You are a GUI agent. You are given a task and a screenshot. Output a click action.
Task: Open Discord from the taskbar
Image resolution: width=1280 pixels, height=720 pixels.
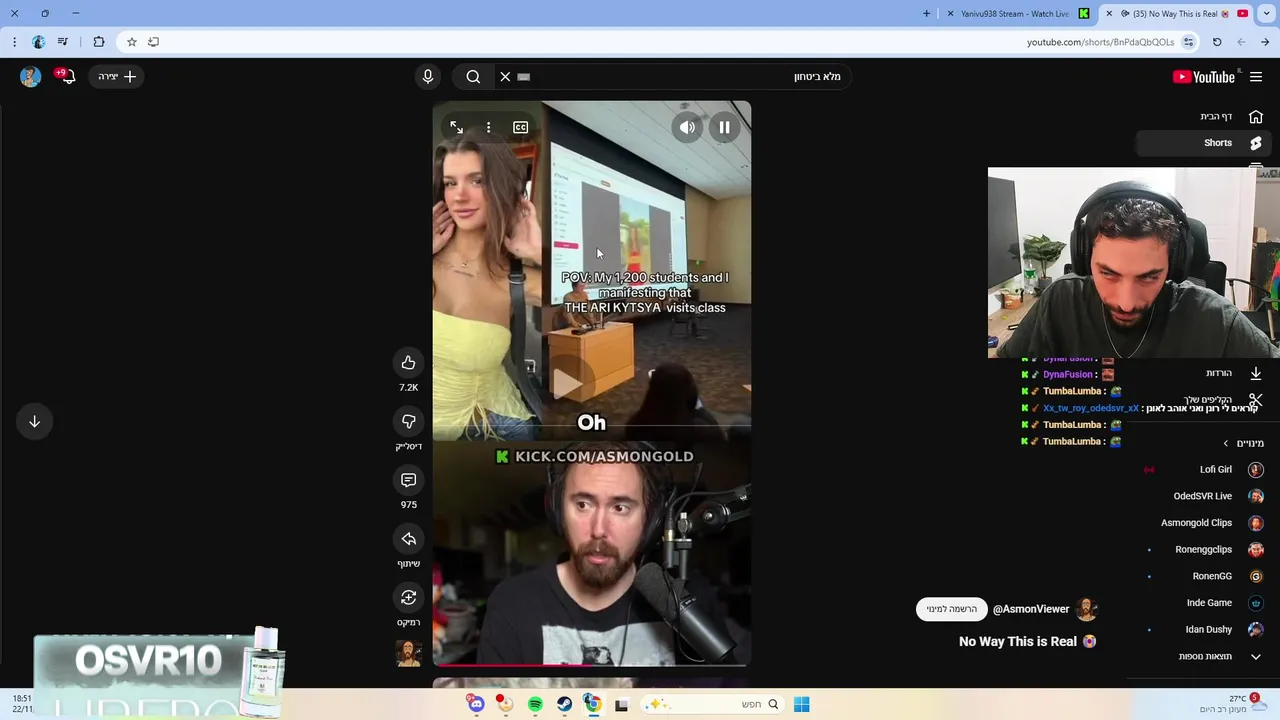(x=476, y=705)
